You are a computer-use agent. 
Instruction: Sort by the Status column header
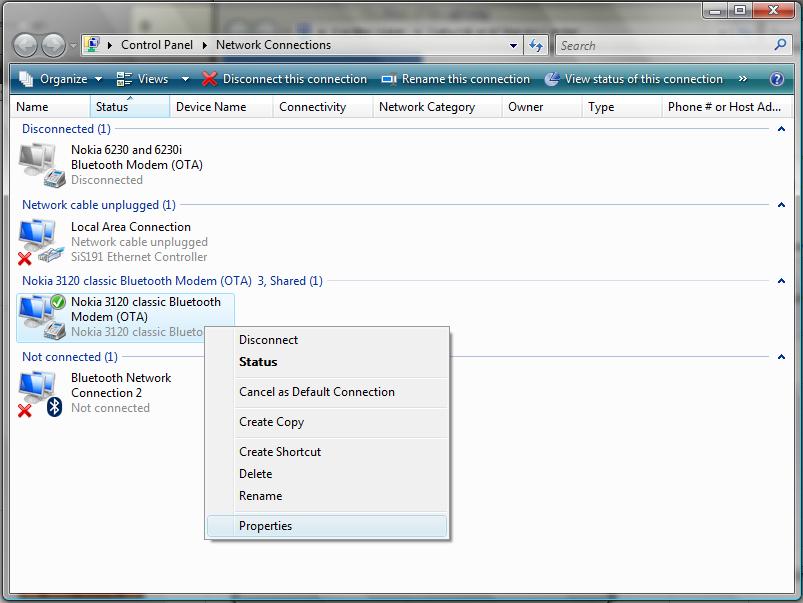130,107
